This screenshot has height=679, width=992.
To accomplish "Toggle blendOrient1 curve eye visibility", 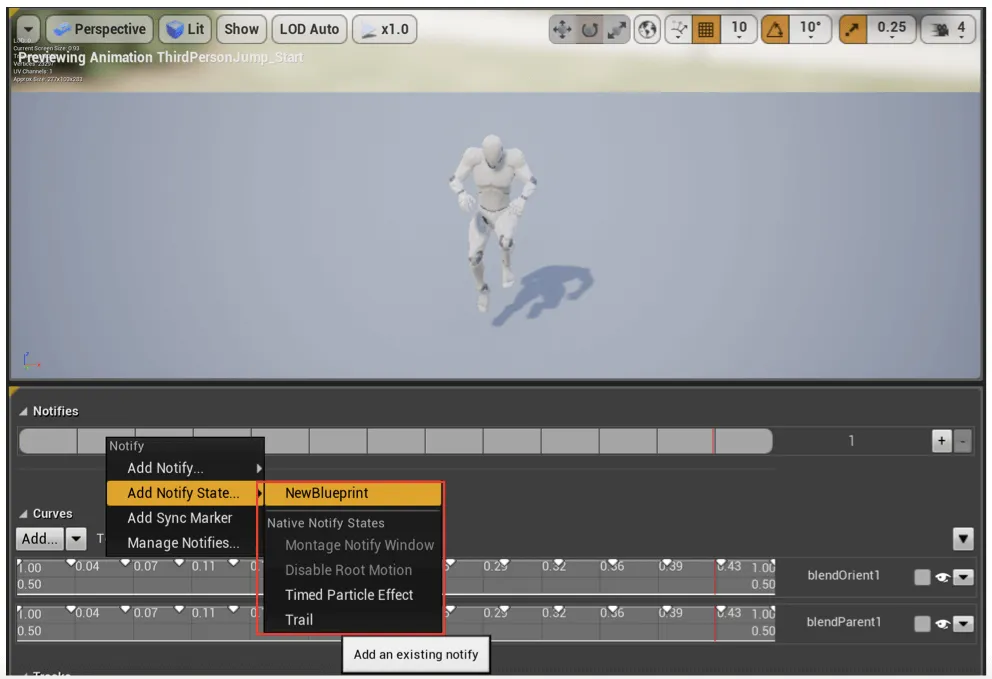I will (942, 576).
